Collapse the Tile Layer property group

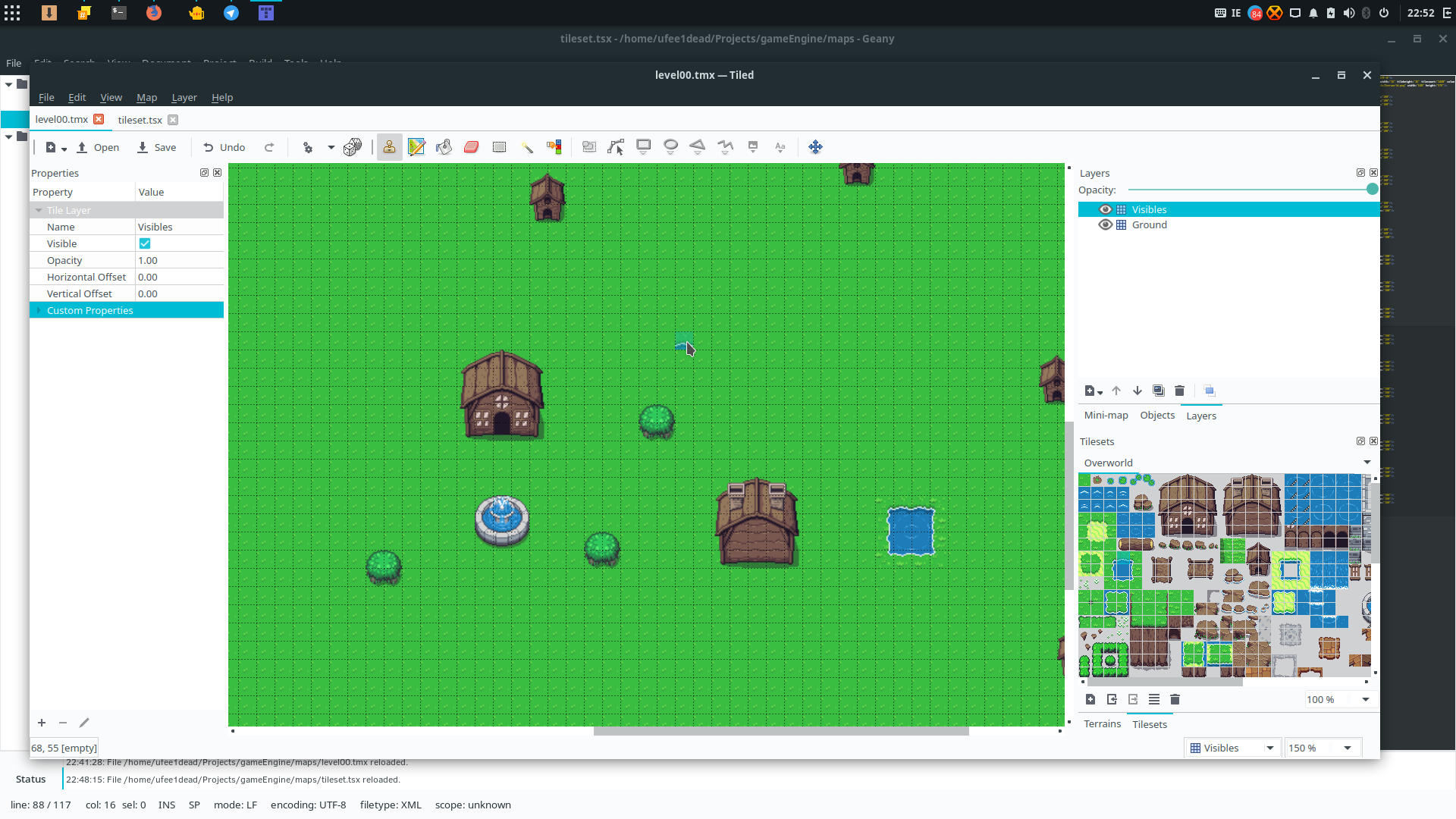39,210
